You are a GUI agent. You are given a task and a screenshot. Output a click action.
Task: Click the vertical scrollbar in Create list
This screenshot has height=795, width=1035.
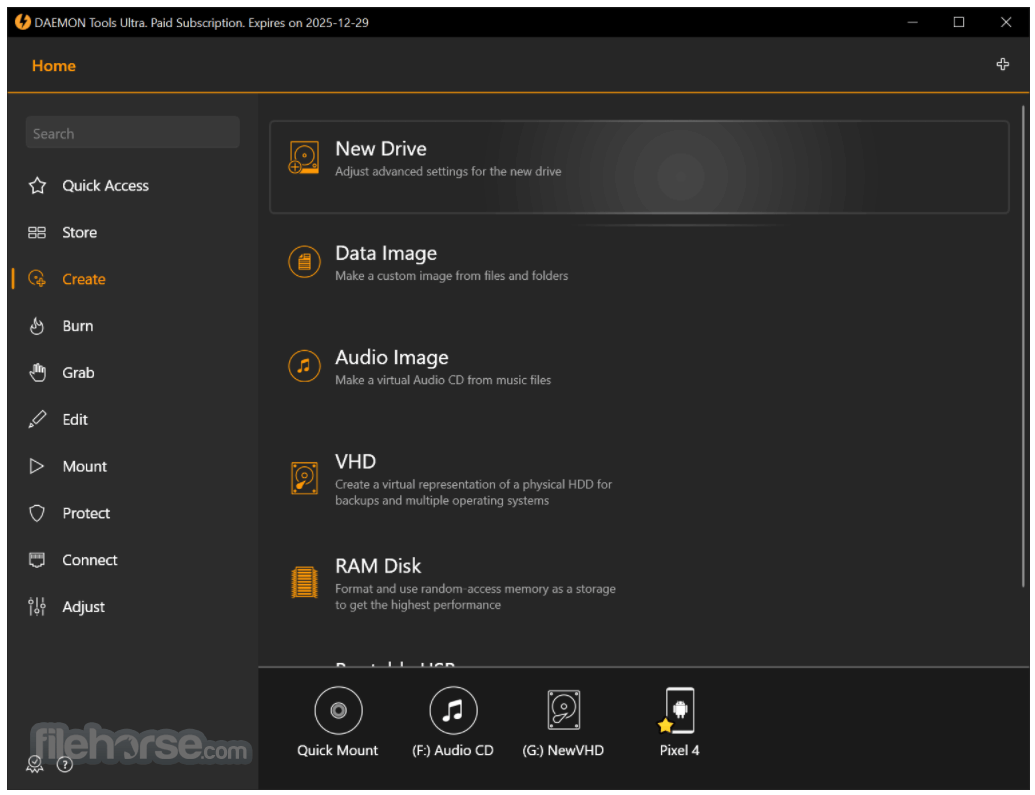pyautogui.click(x=1024, y=347)
